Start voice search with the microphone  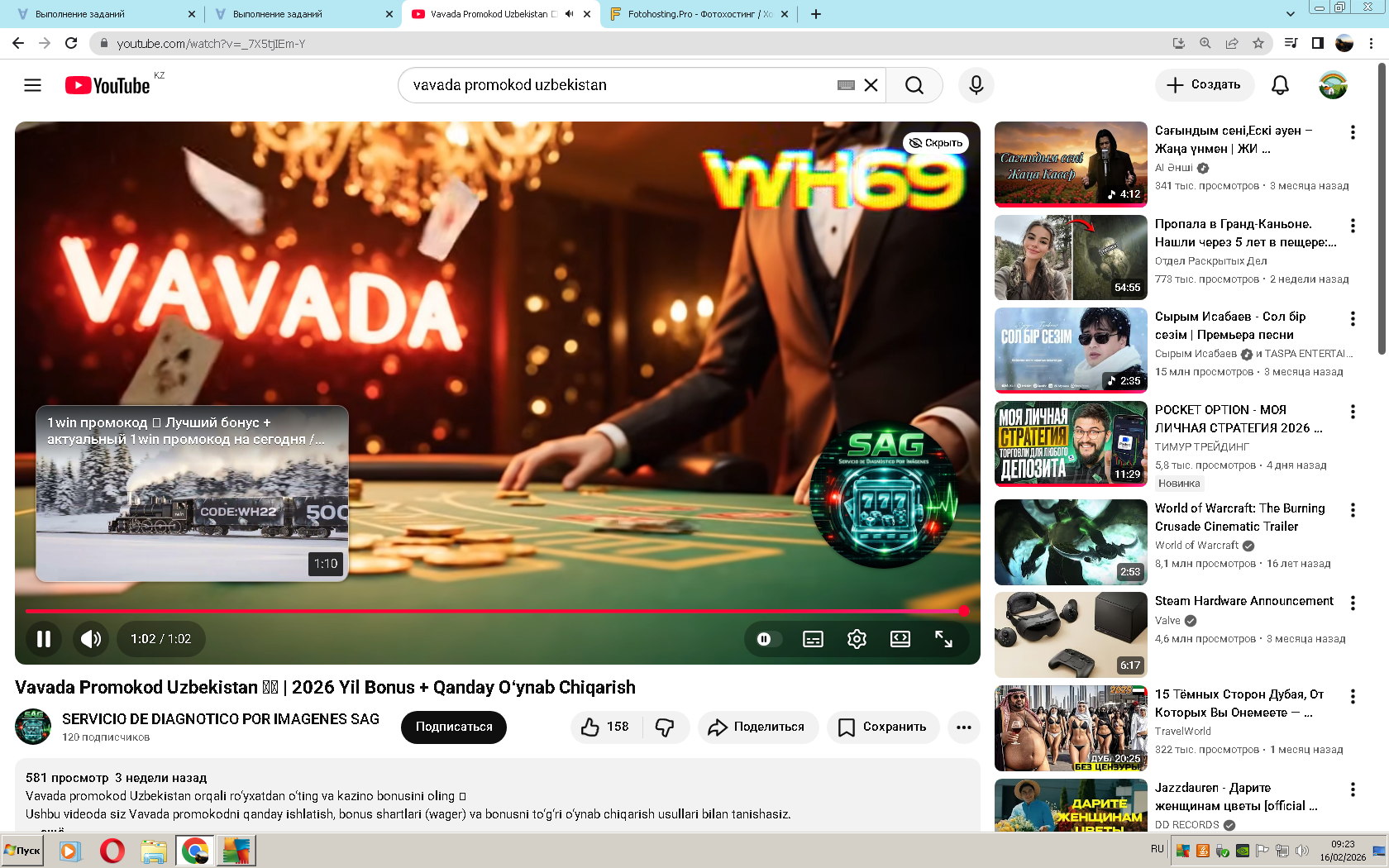pyautogui.click(x=976, y=85)
